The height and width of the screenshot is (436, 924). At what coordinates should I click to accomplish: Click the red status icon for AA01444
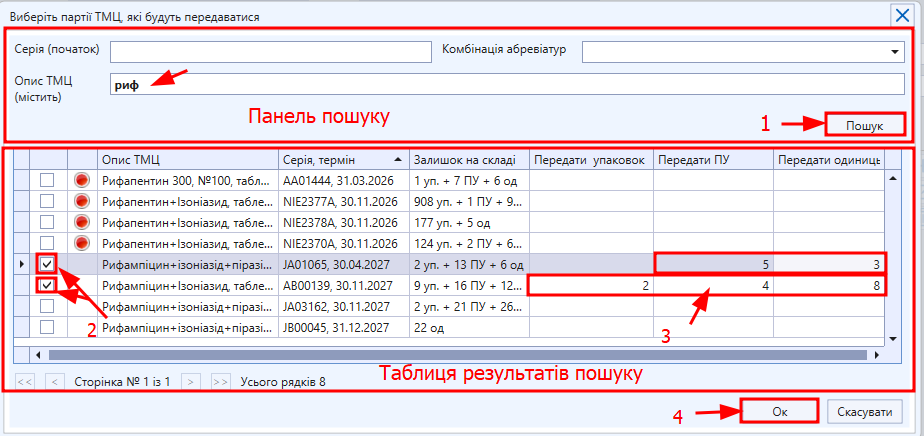click(x=82, y=180)
